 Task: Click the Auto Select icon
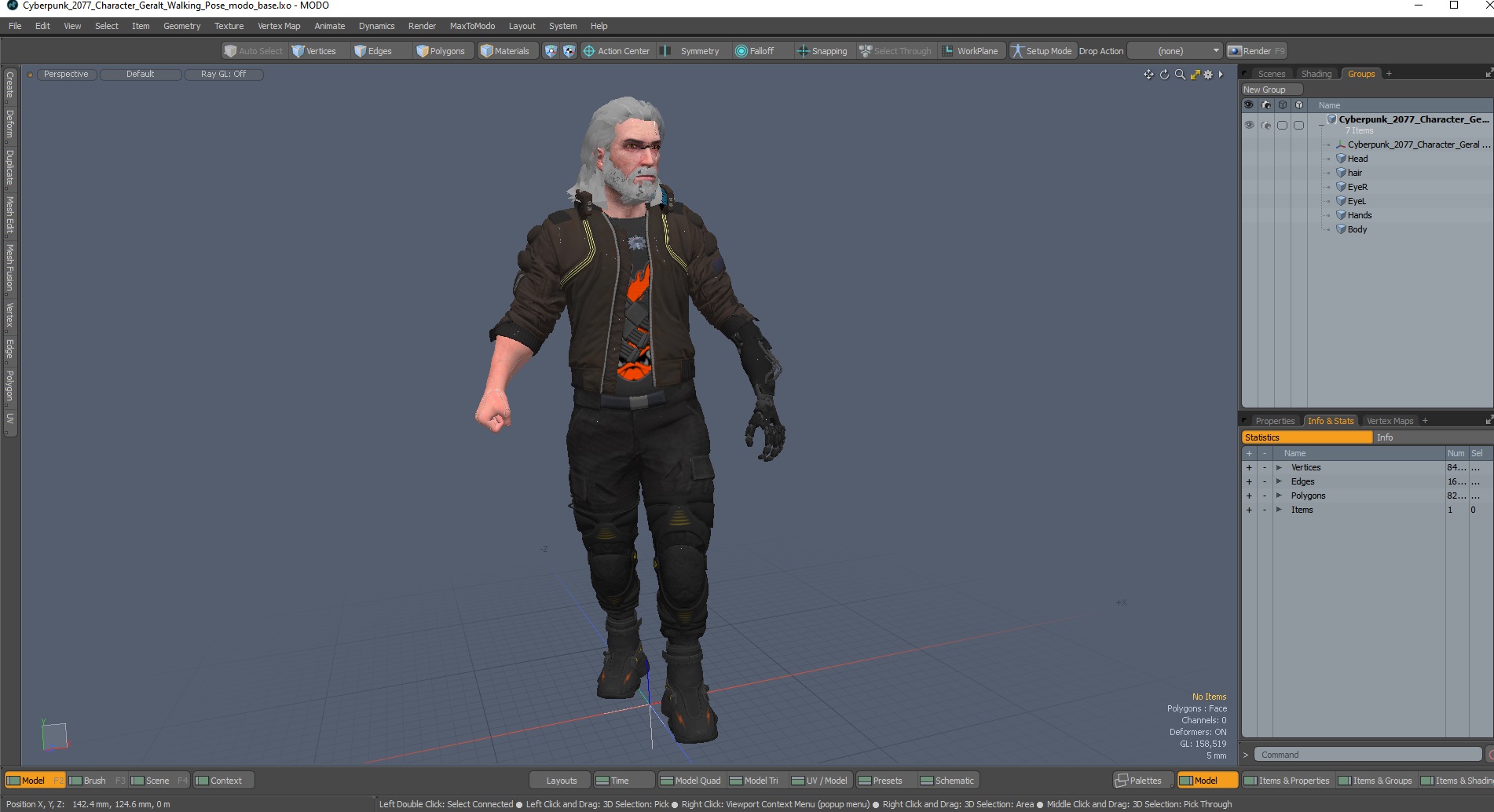pos(230,51)
